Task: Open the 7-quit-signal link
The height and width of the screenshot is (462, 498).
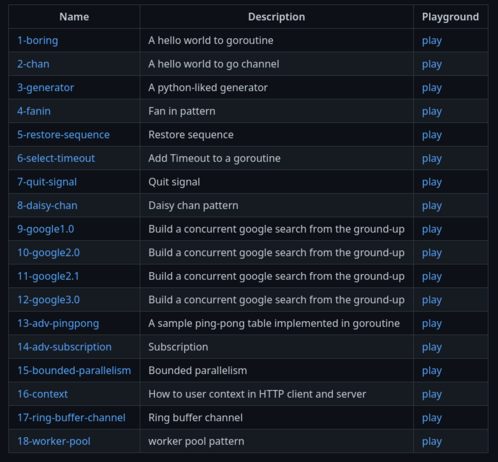Action: pyautogui.click(x=47, y=182)
